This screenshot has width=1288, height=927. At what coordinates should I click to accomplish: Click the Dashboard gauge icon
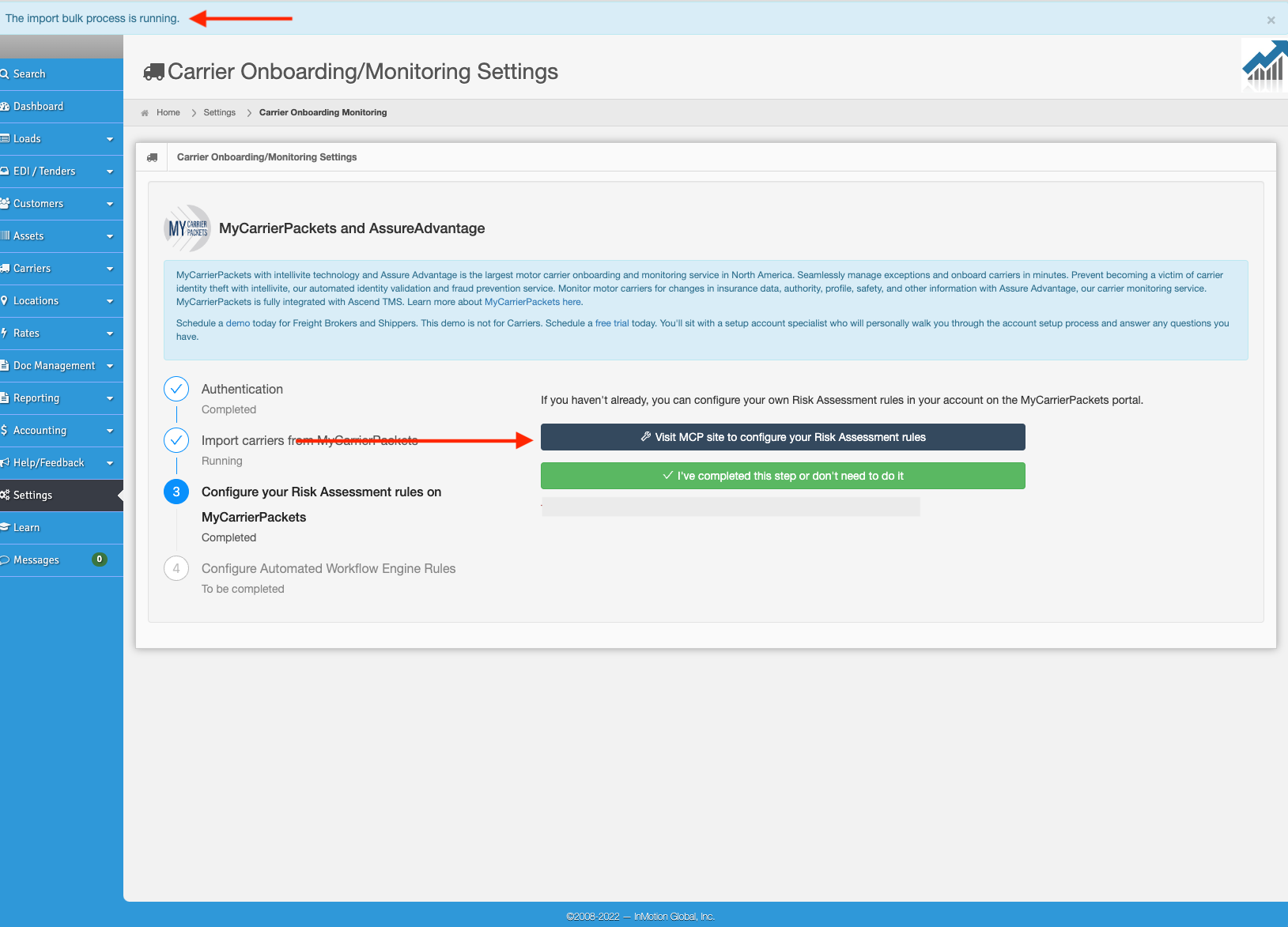5,107
